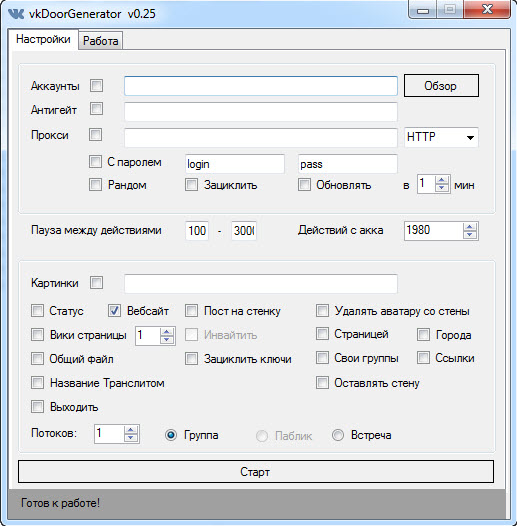Increase the Вики страницы count
517x526 pixels.
tap(167, 332)
